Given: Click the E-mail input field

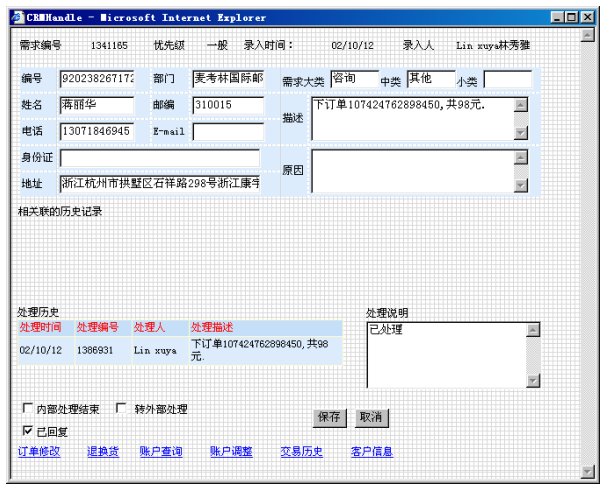Looking at the screenshot, I should (x=228, y=131).
